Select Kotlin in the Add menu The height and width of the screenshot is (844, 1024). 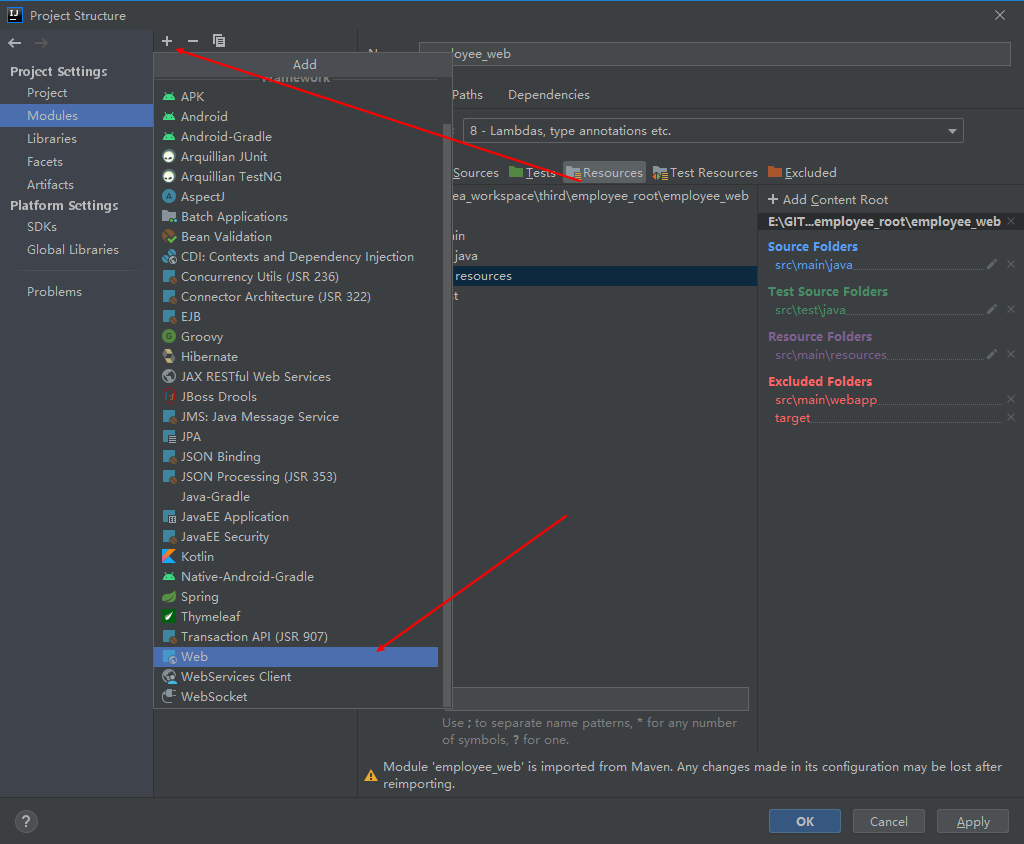click(296, 557)
